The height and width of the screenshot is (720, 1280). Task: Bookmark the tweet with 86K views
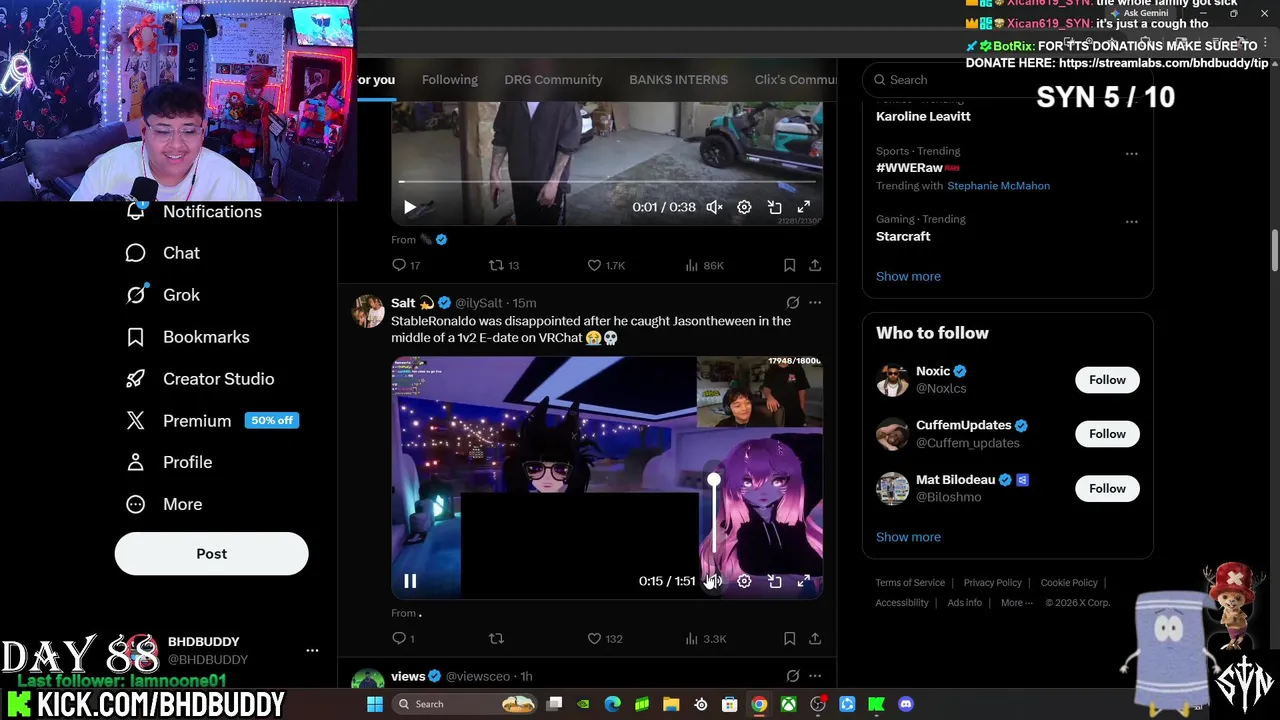pos(789,265)
